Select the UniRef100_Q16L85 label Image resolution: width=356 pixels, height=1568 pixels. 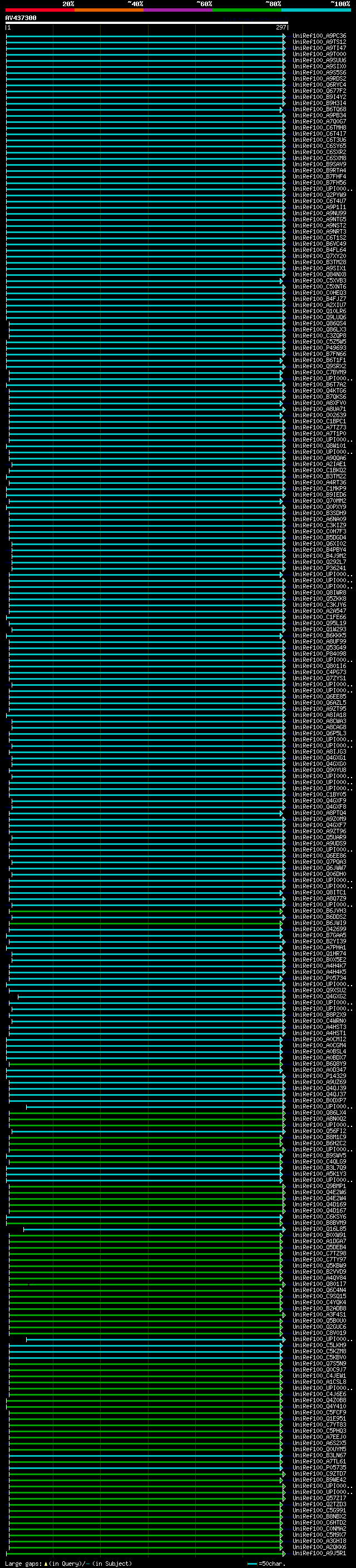319,1229
